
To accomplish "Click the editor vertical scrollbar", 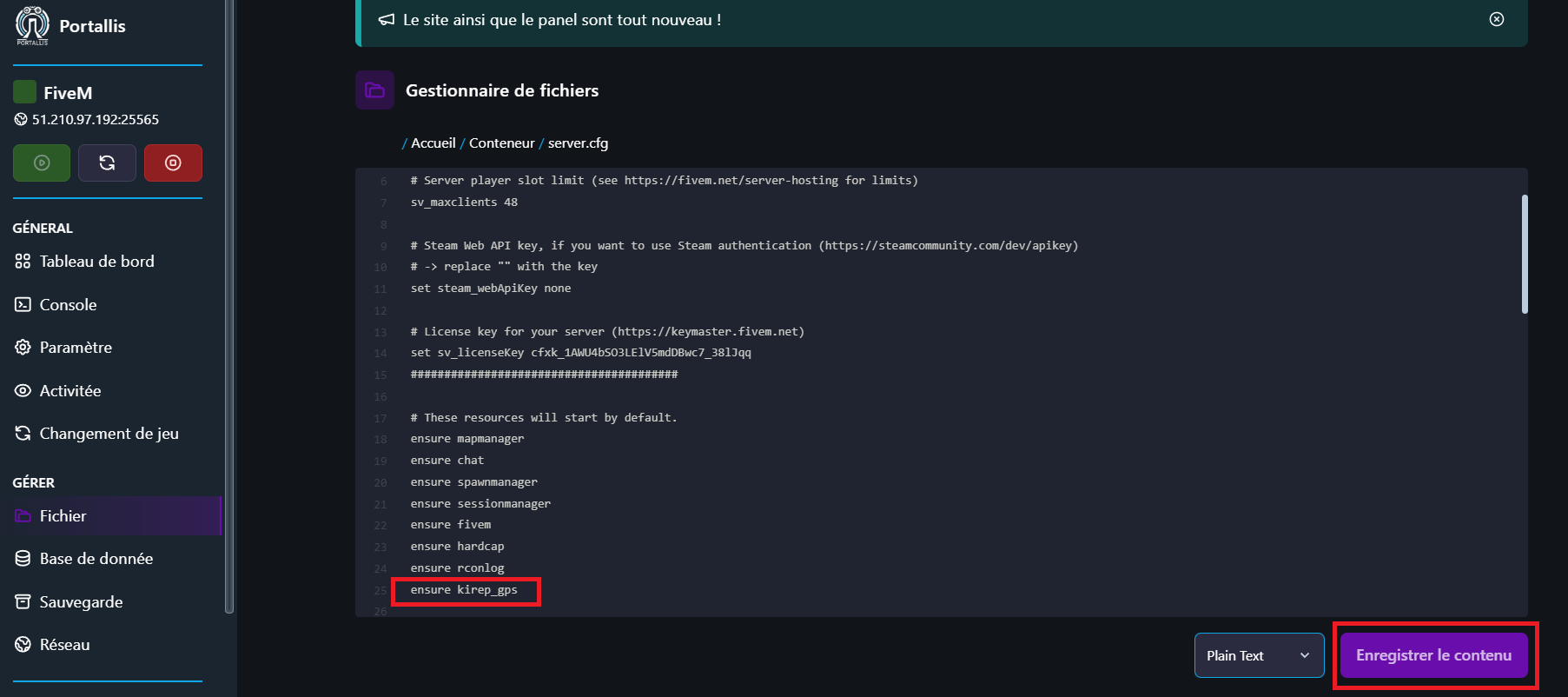I will pyautogui.click(x=1525, y=254).
